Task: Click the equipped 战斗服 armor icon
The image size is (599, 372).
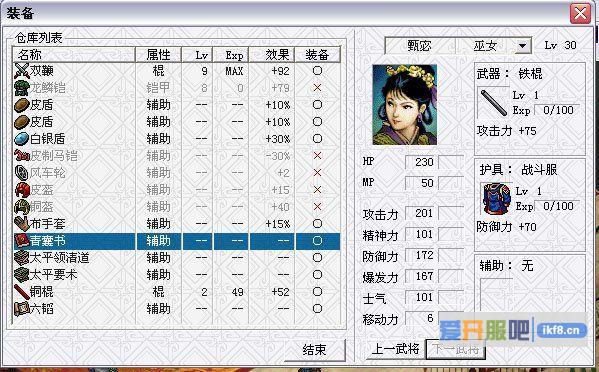Action: [x=496, y=199]
